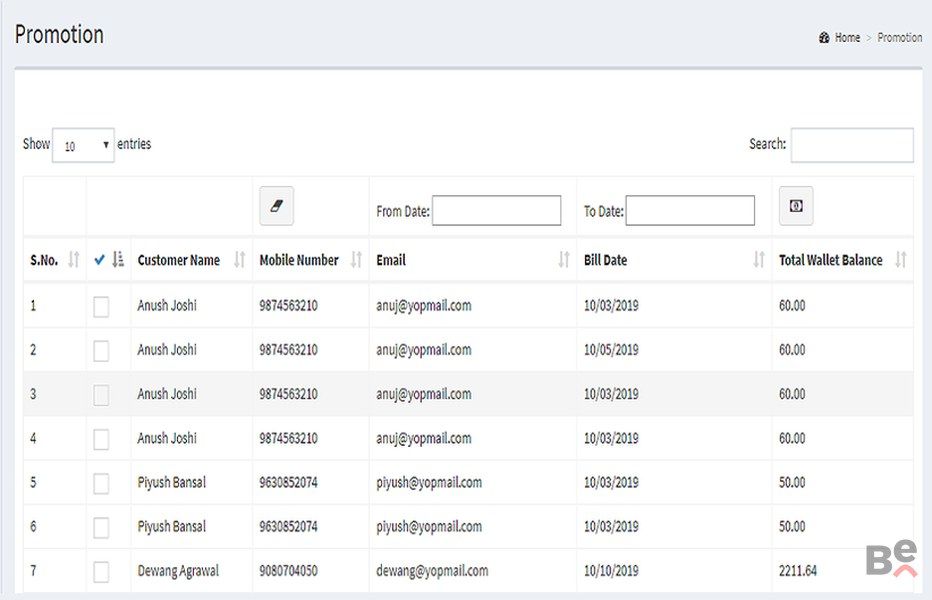
Task: Click the select-all checkmark icon in header
Action: 99,260
